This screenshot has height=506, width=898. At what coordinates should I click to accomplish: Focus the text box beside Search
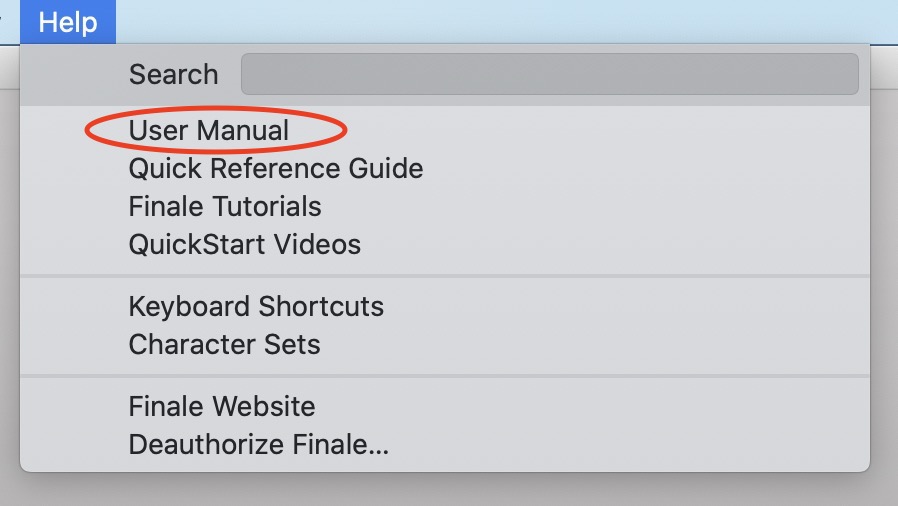pos(549,75)
